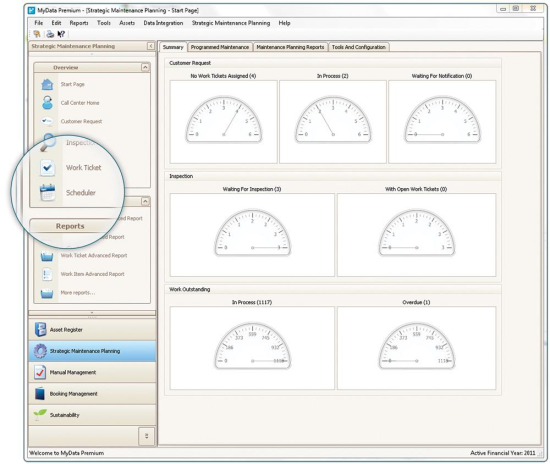Screen dimensions: 550x464
Task: Click the first toolbar icon below File menu
Action: 36,34
